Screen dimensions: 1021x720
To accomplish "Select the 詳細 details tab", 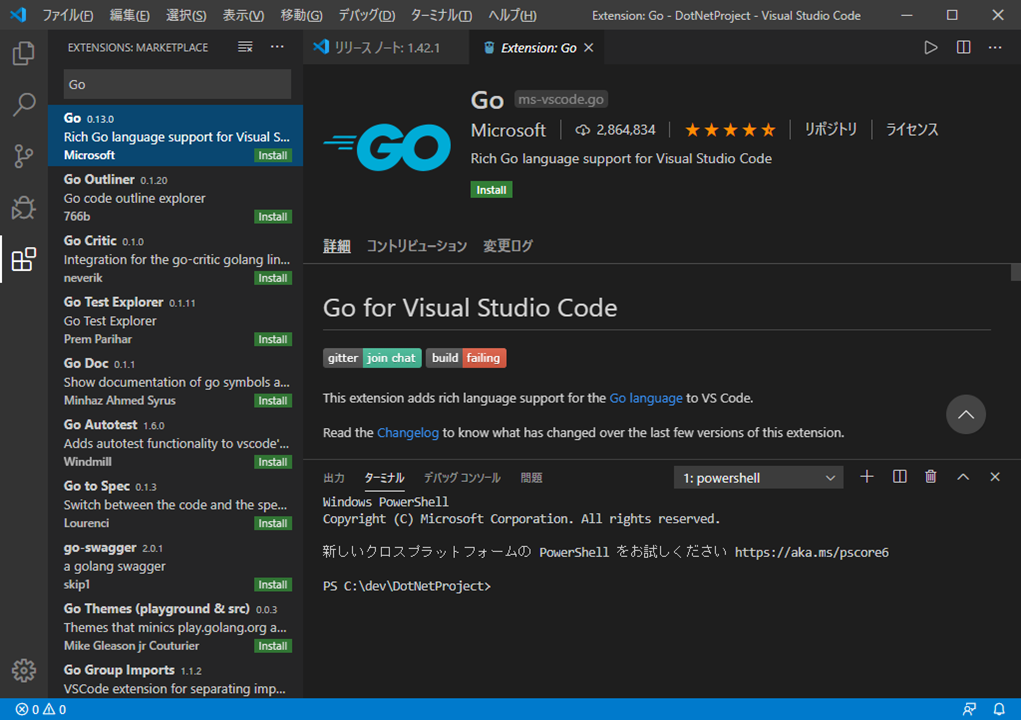I will (337, 246).
